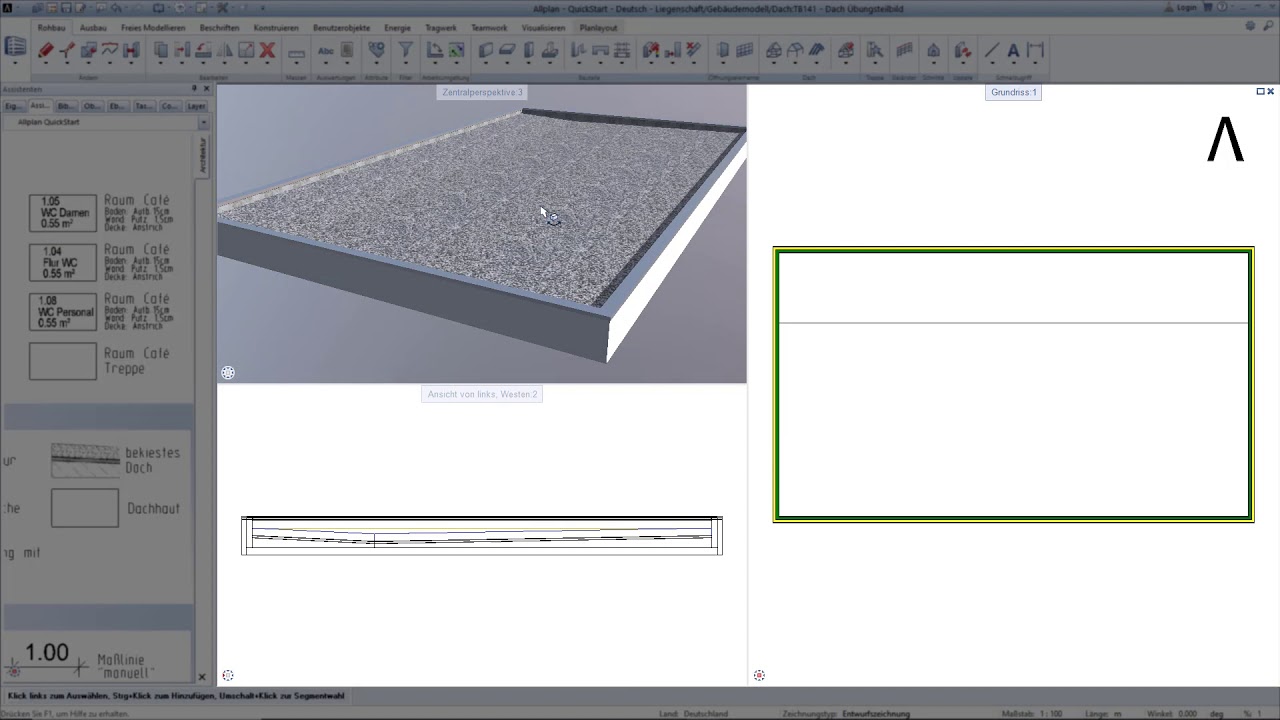Viewport: 1280px width, 720px height.
Task: Switch to the Ausbau ribbon tab
Action: [93, 28]
